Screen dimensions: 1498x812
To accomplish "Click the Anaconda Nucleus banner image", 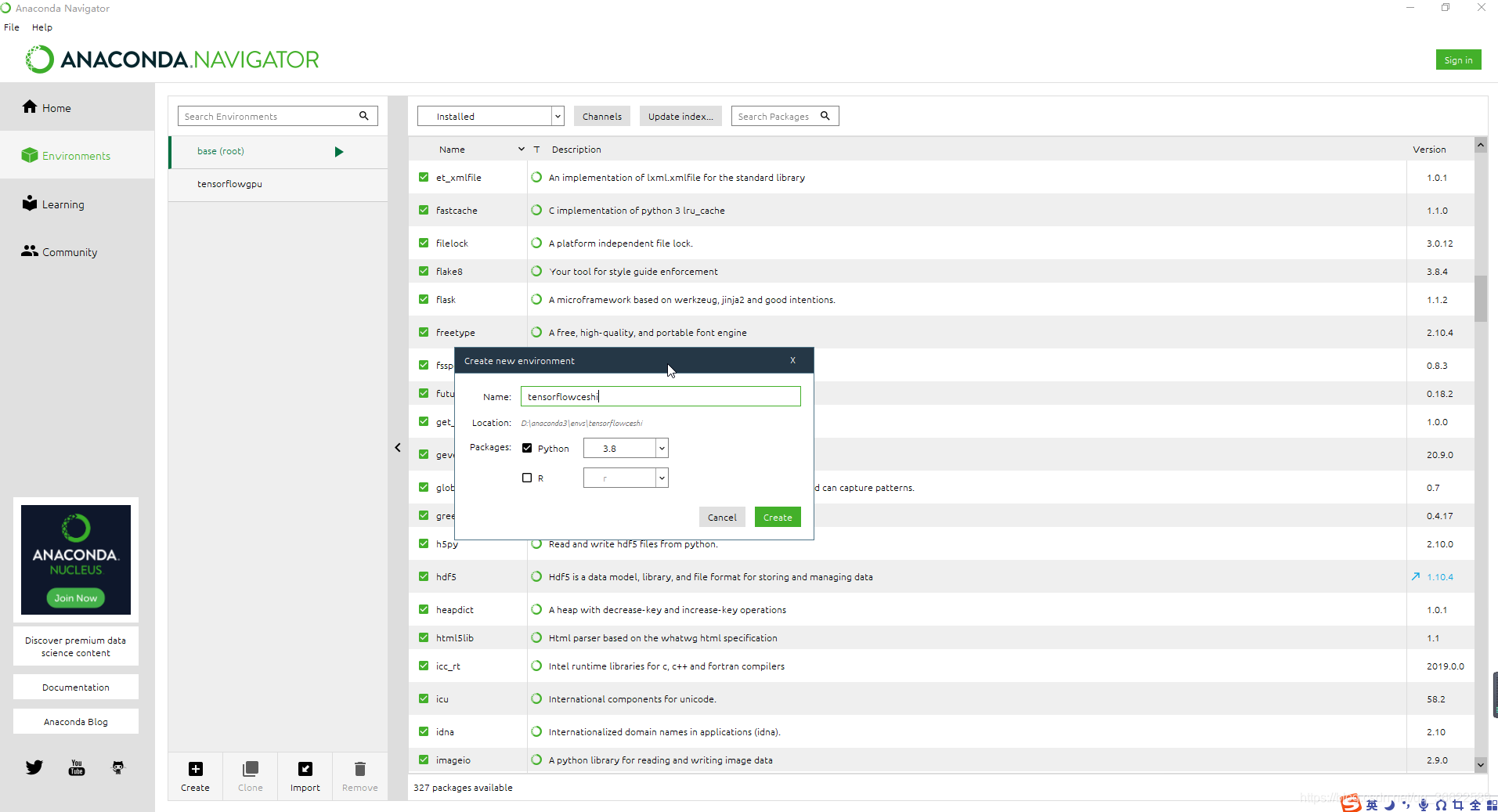I will click(76, 560).
